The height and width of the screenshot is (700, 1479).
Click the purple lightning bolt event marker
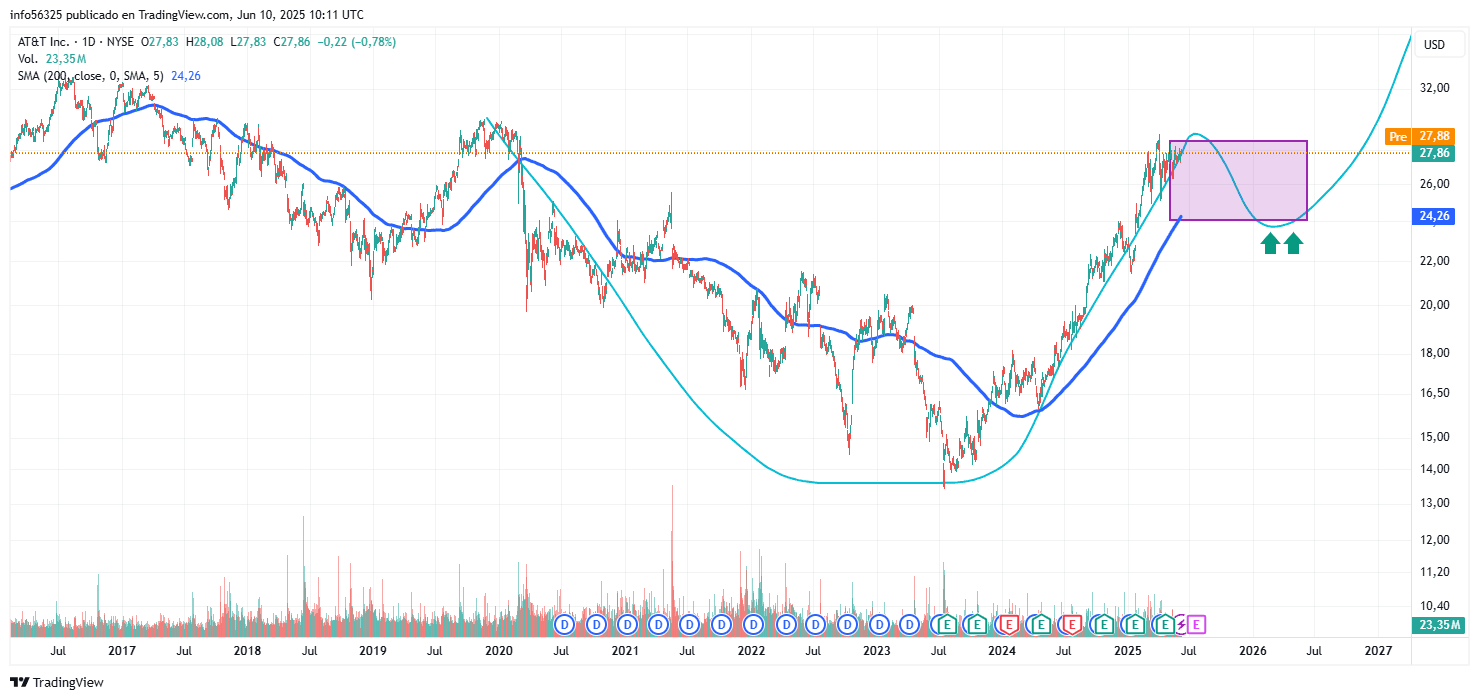point(1181,625)
